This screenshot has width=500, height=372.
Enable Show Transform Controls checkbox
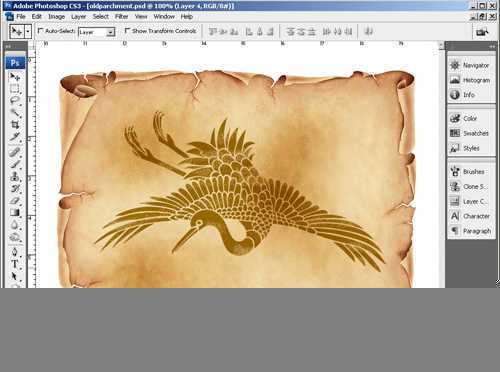pyautogui.click(x=127, y=31)
